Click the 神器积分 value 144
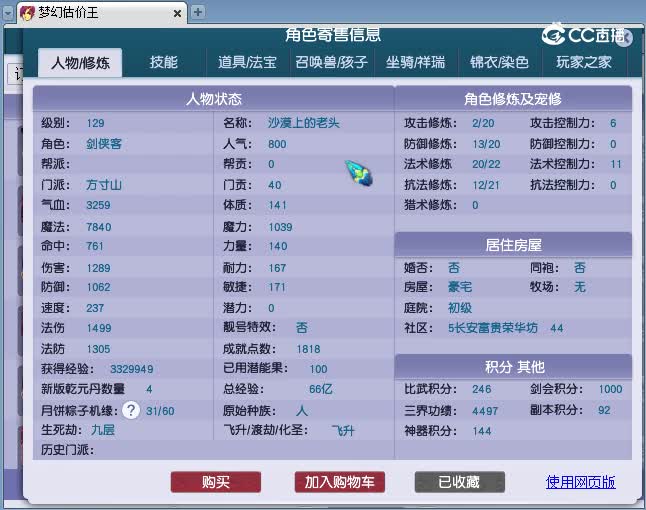The width and height of the screenshot is (646, 510). pyautogui.click(x=482, y=431)
